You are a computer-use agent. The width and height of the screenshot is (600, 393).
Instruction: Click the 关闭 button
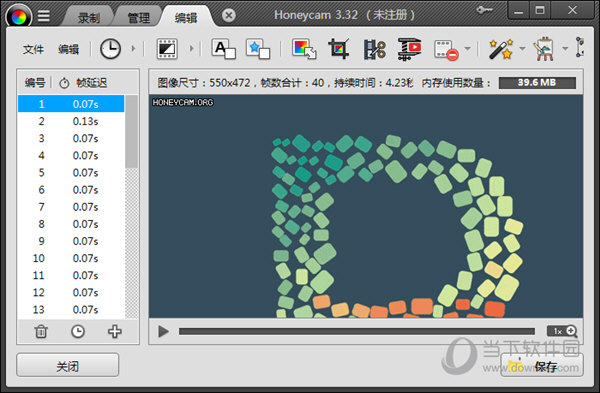click(x=68, y=365)
